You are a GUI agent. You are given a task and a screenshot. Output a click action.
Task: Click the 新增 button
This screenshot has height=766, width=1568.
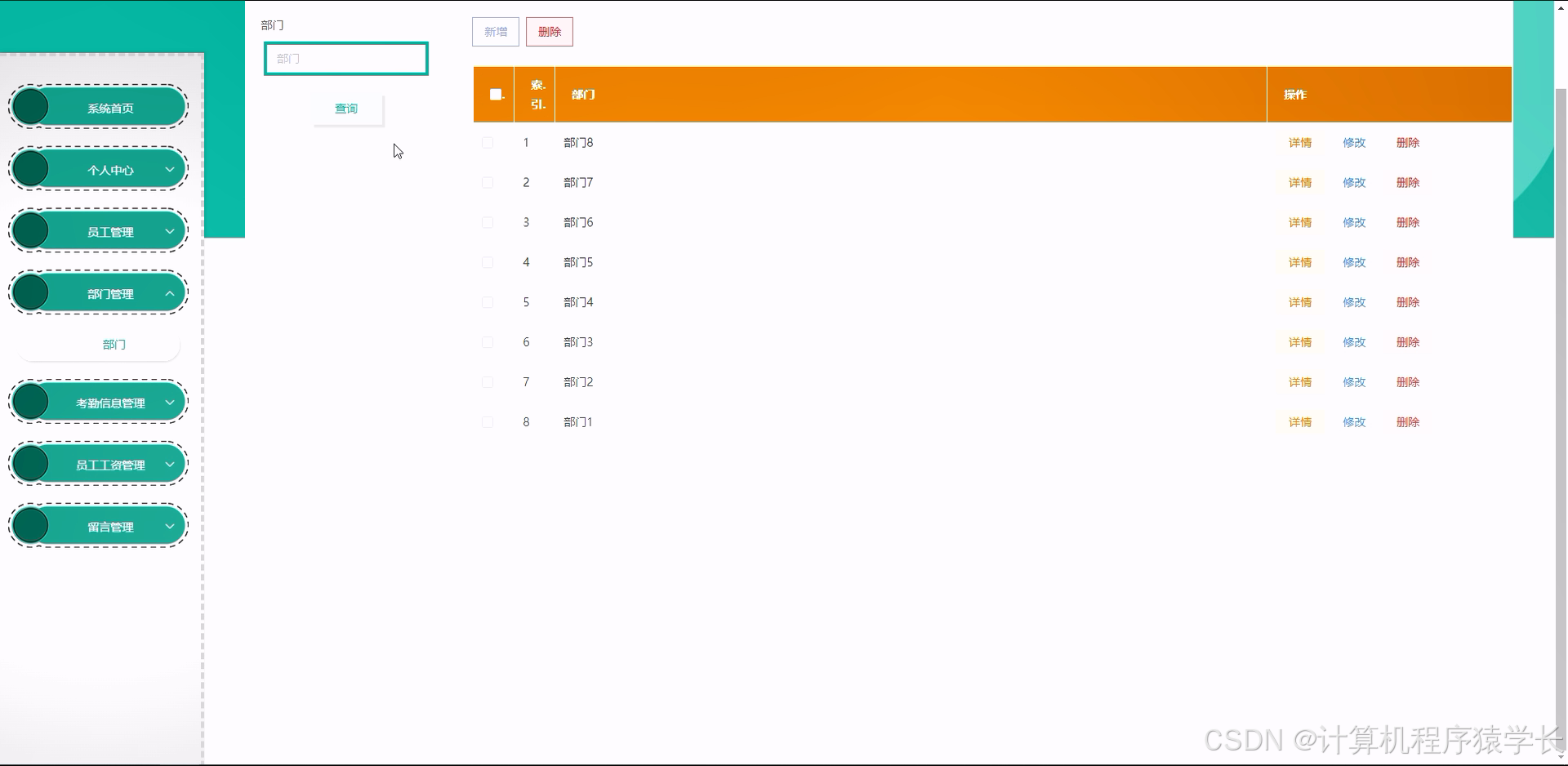tap(496, 32)
